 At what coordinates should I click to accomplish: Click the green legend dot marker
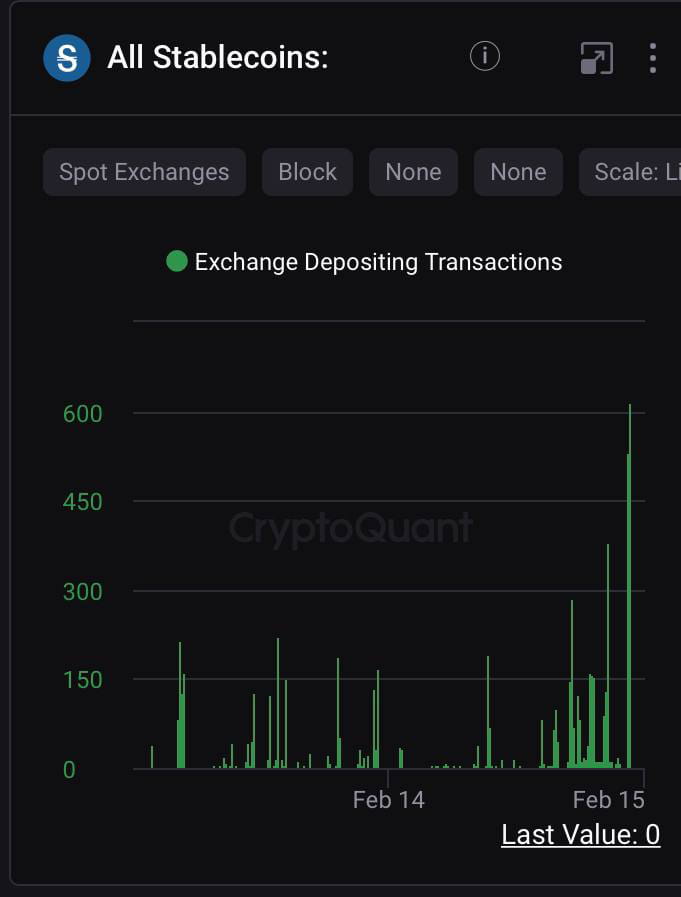[177, 261]
